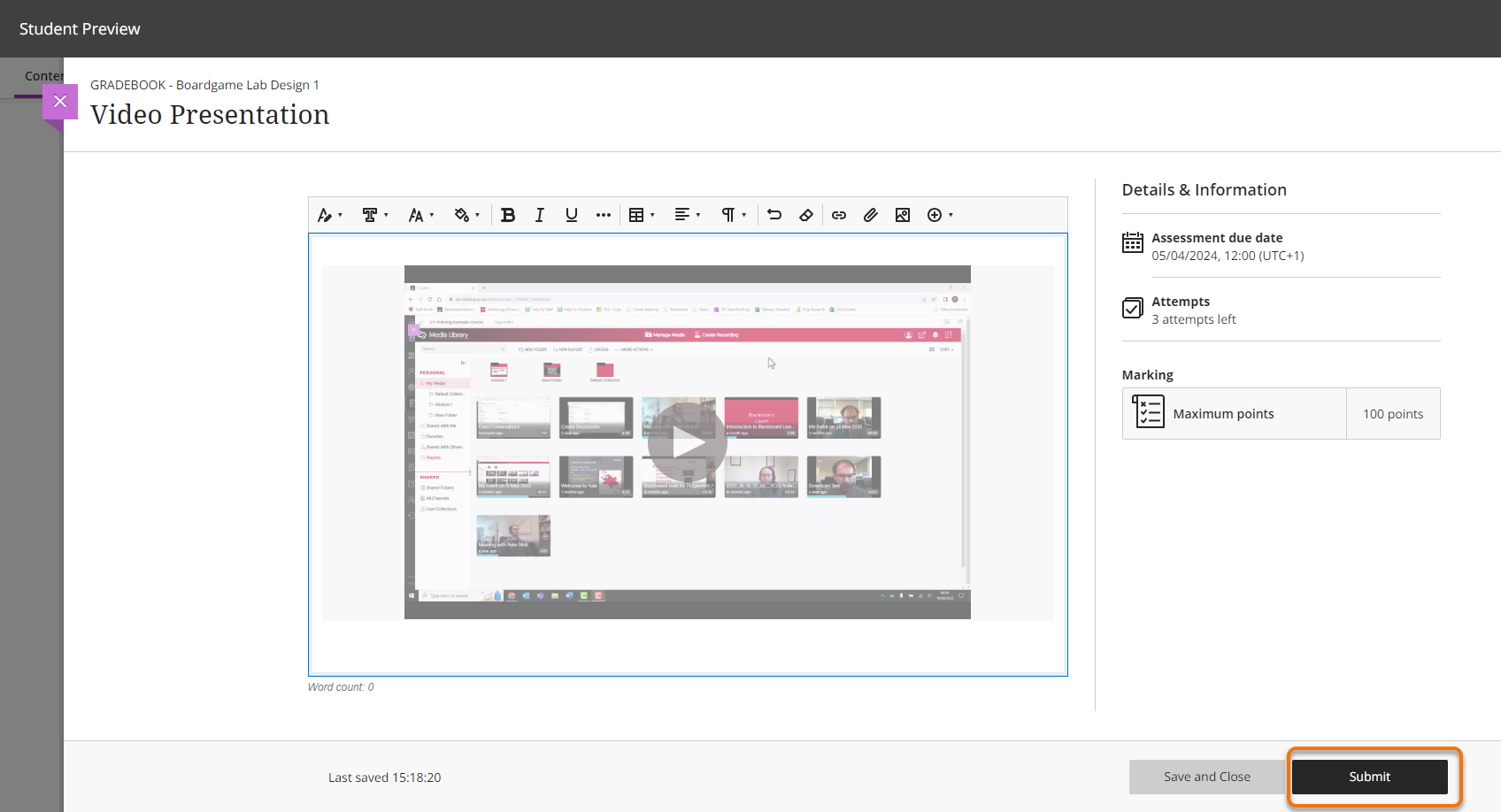This screenshot has width=1501, height=812.
Task: Remove formatting with the eraser icon
Action: click(x=806, y=215)
